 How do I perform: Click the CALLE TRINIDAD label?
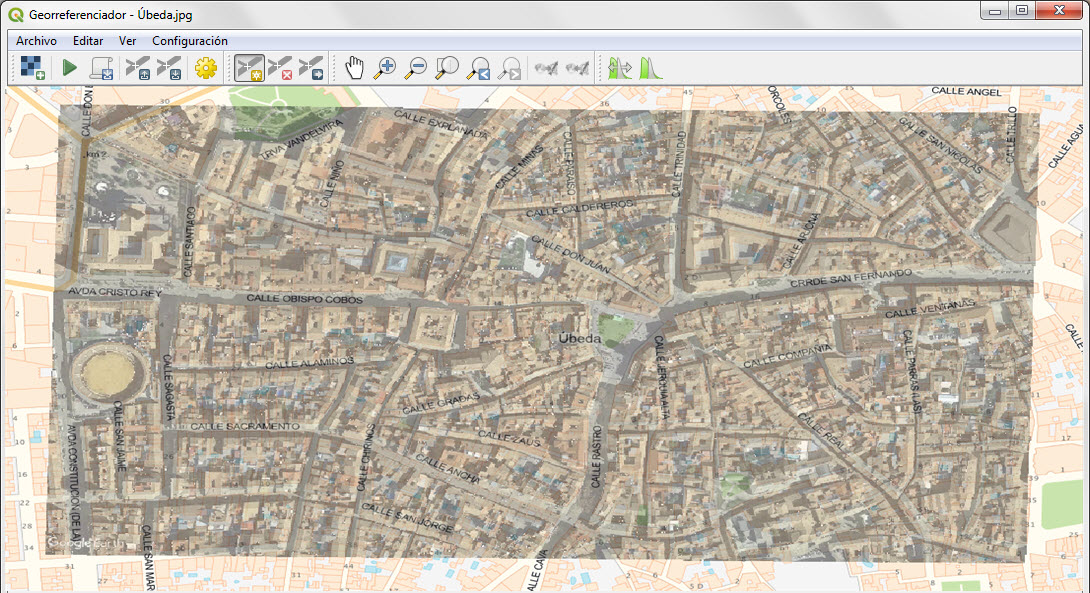pos(678,164)
